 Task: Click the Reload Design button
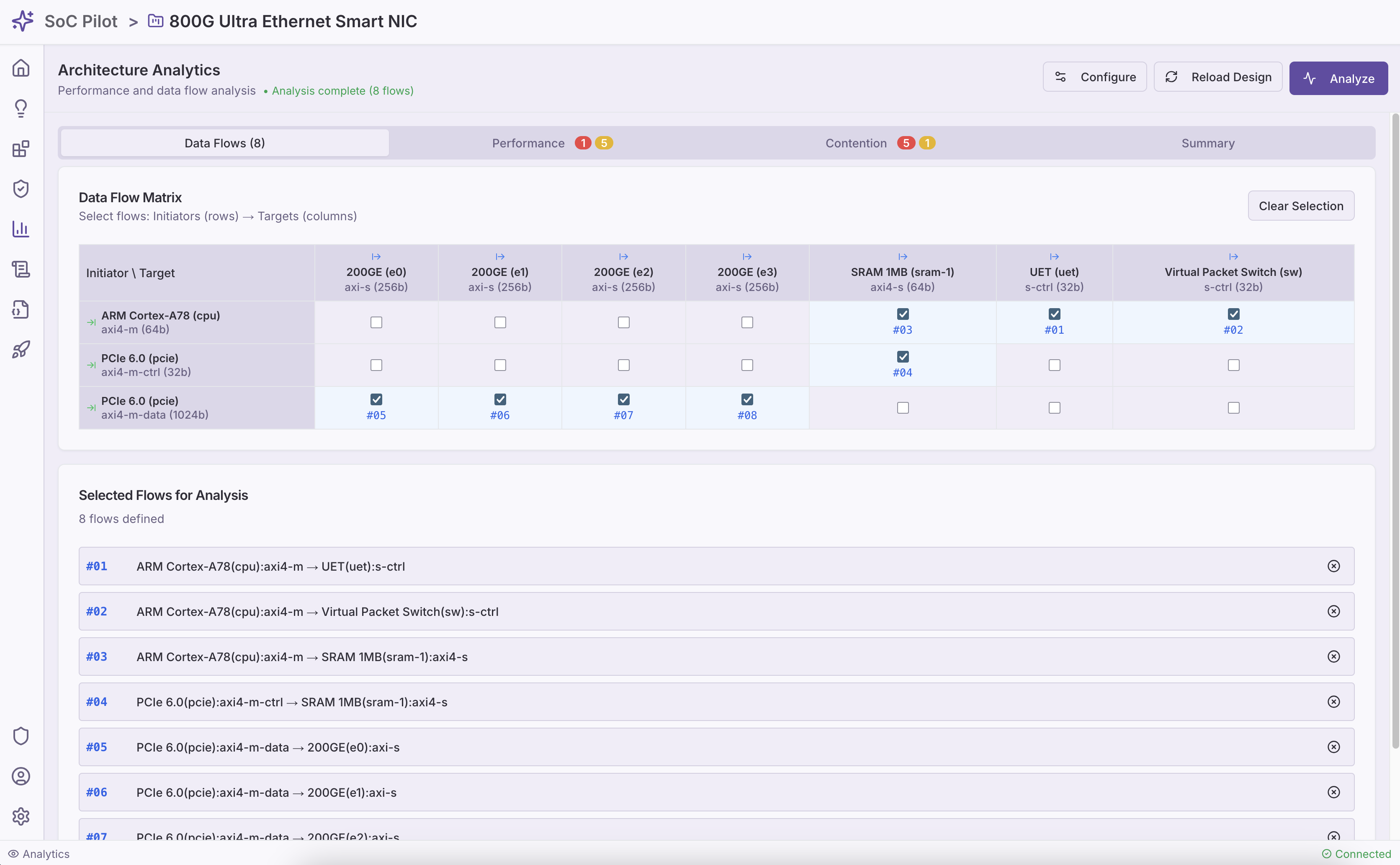[1217, 77]
